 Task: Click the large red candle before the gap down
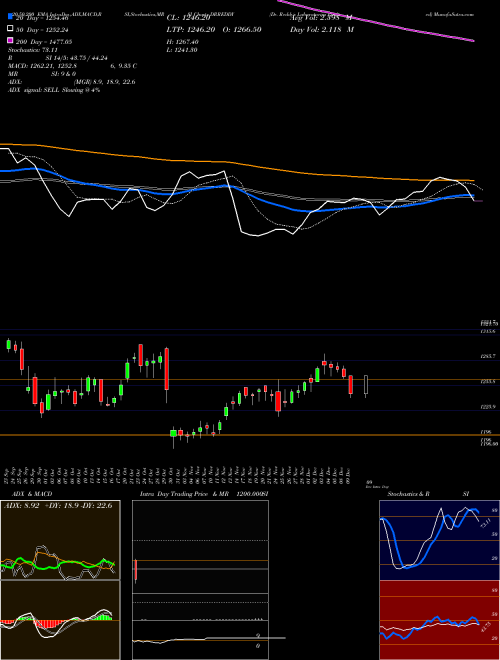coord(167,369)
